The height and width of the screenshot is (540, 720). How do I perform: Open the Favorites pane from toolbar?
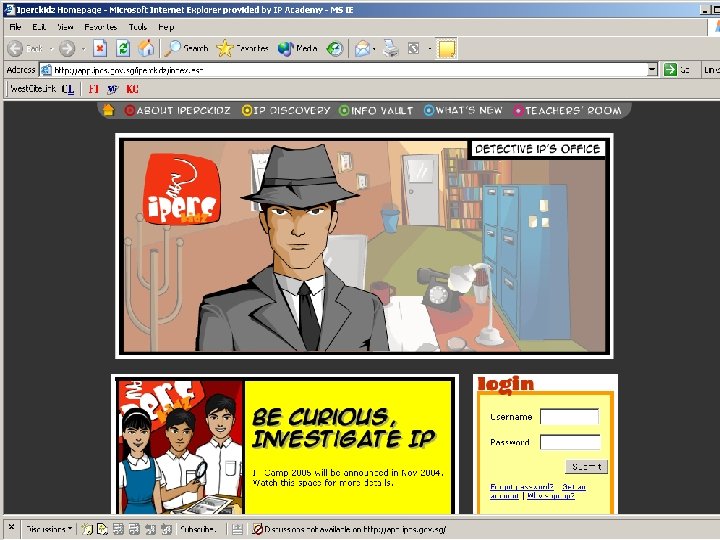242,48
